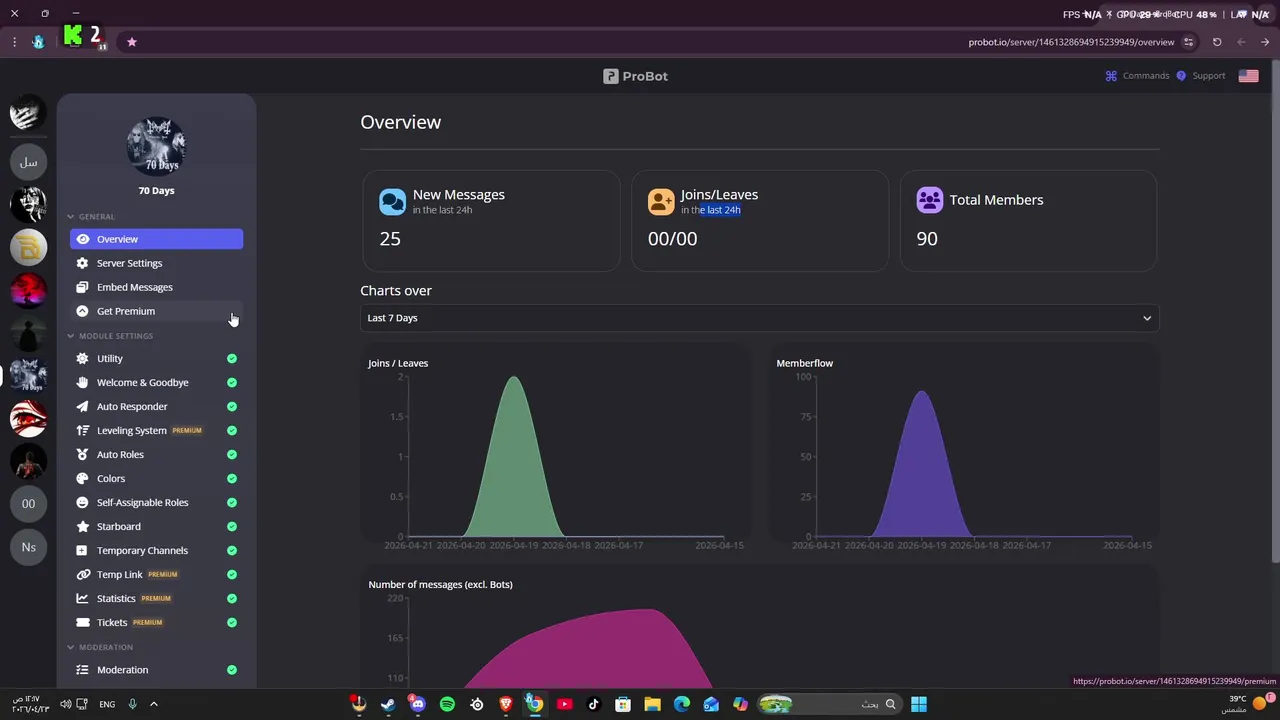This screenshot has width=1280, height=720.
Task: Click the ProBot logo in header
Action: point(635,76)
